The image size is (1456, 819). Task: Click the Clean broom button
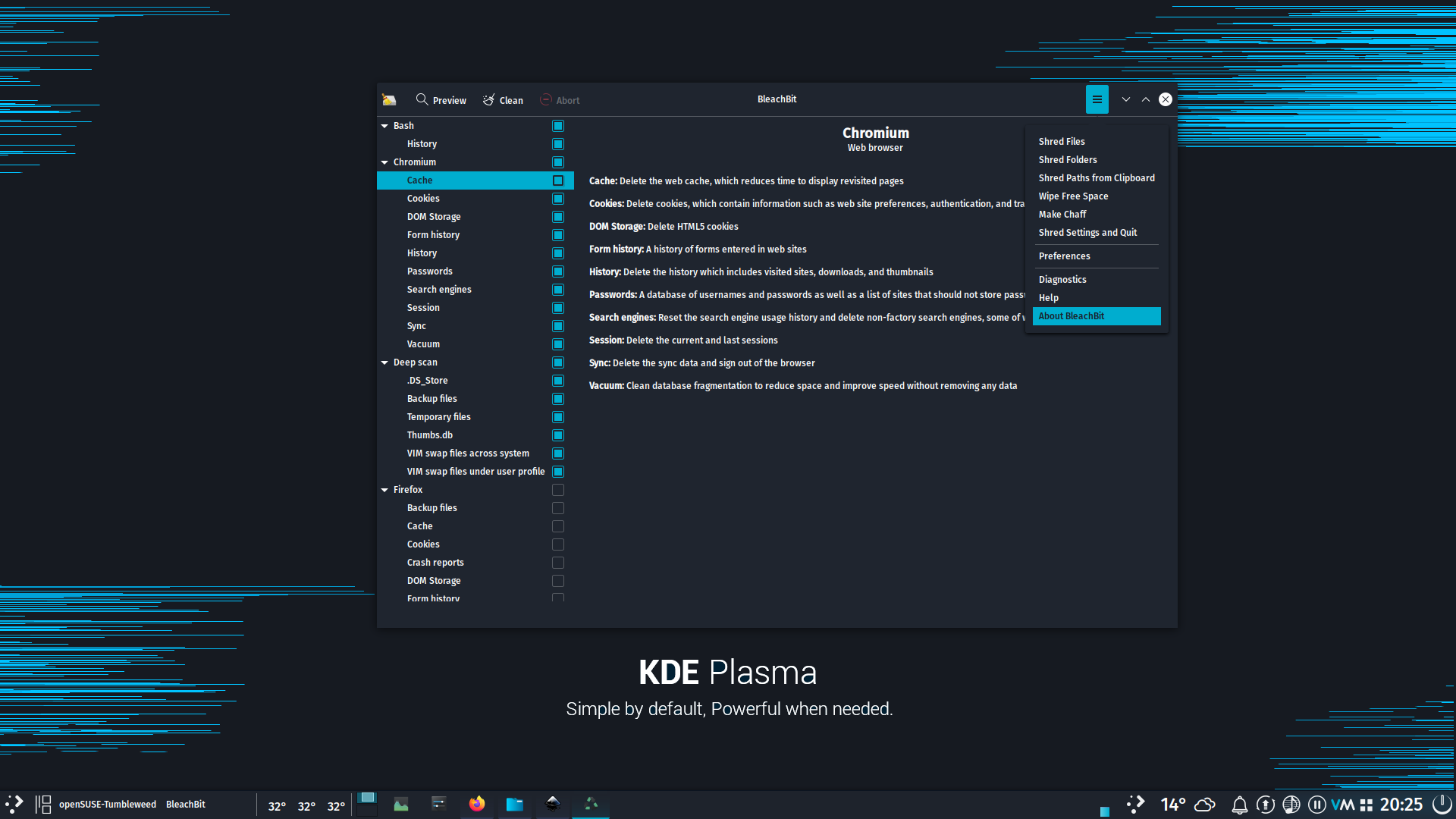point(503,100)
